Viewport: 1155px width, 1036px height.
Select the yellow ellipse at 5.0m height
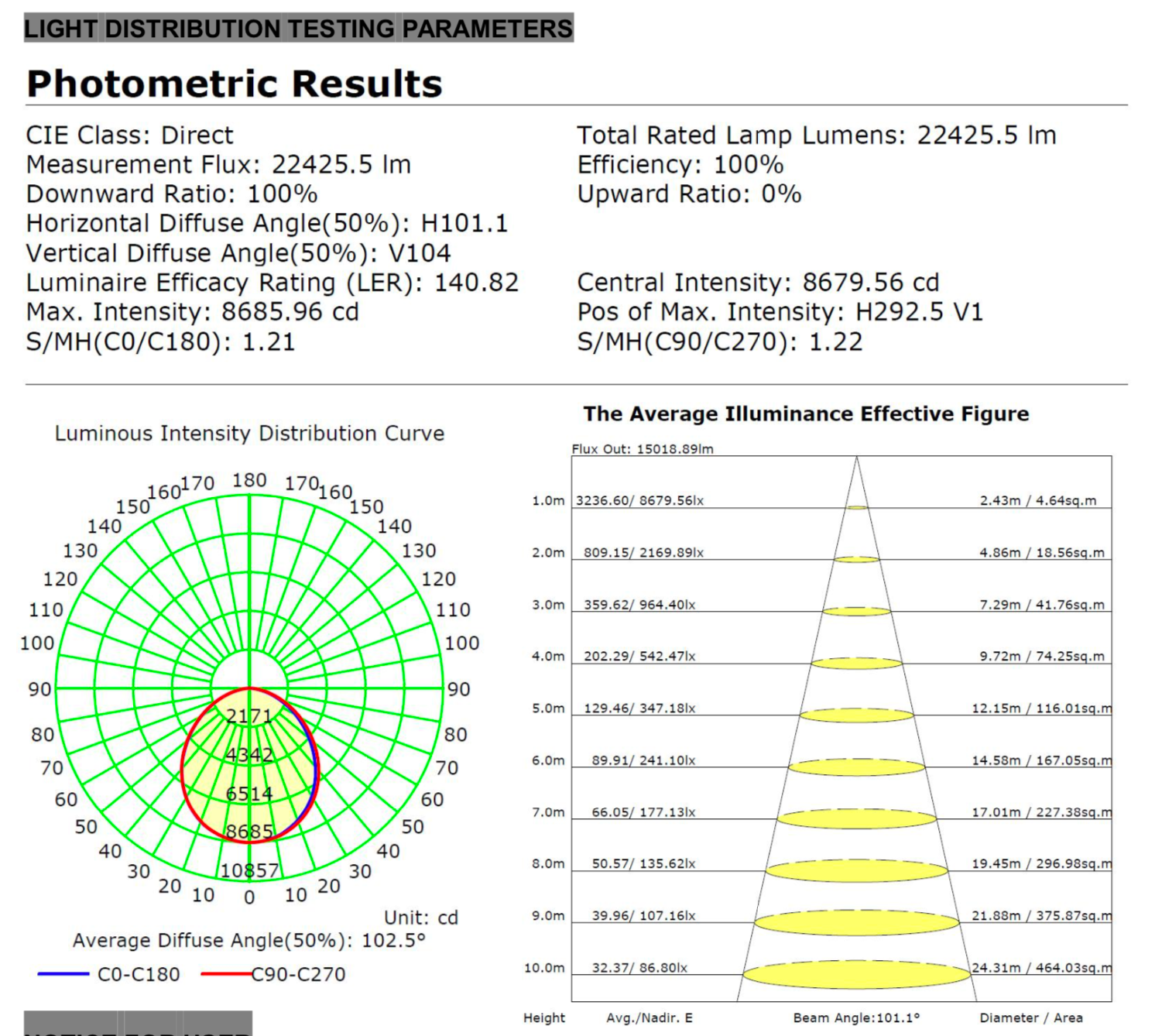point(857,715)
